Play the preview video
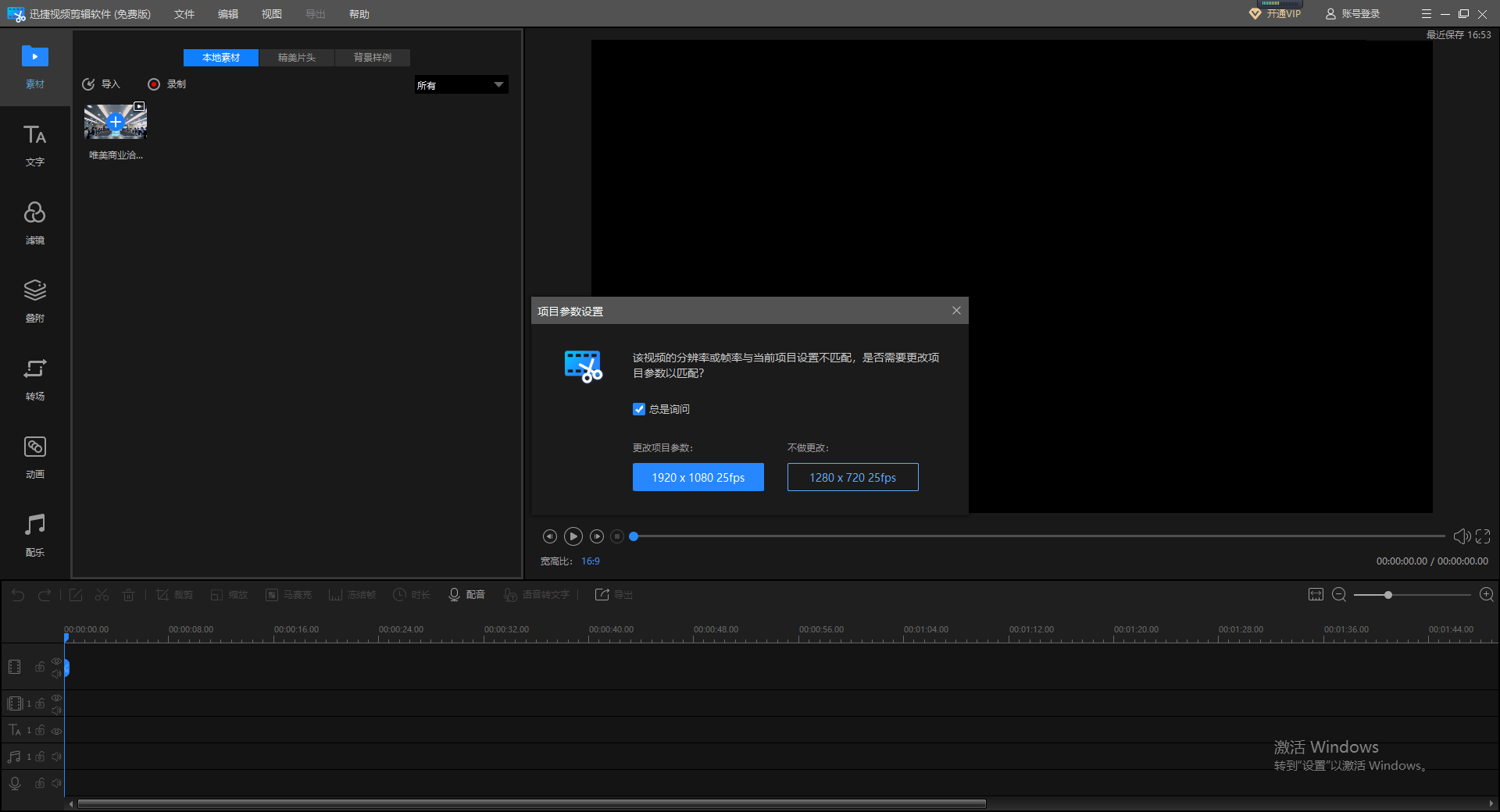 pos(573,536)
